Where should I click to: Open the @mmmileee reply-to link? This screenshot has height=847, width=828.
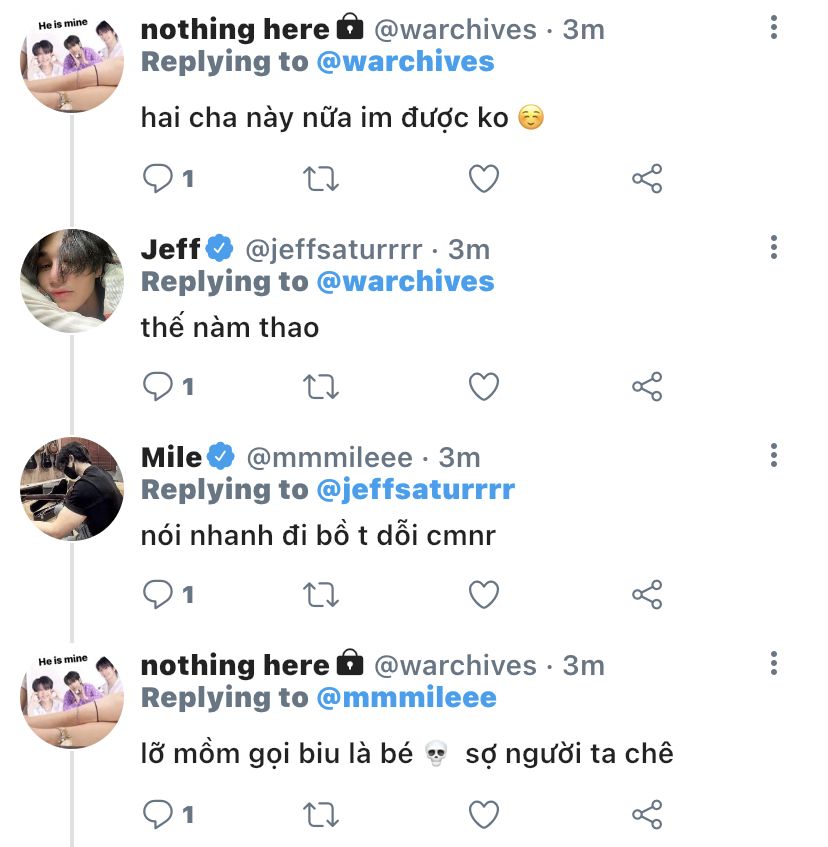pos(406,697)
